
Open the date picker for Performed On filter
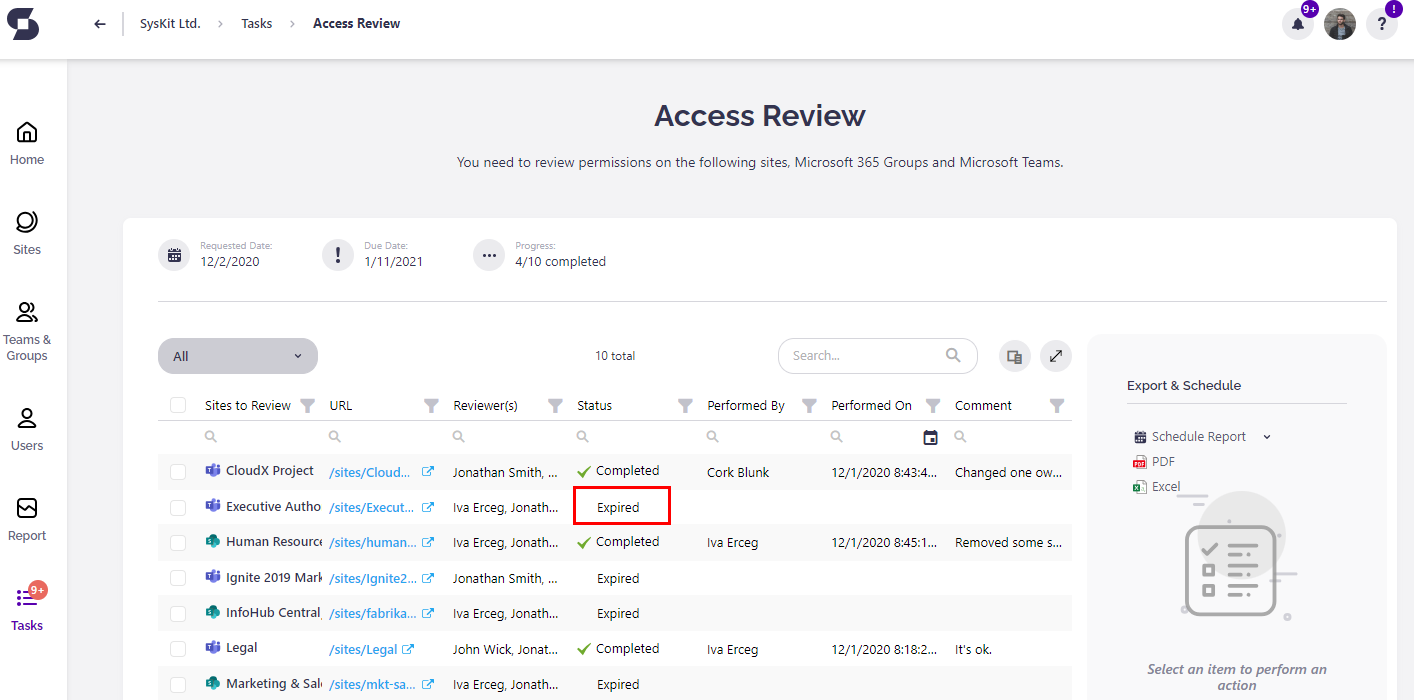[930, 437]
